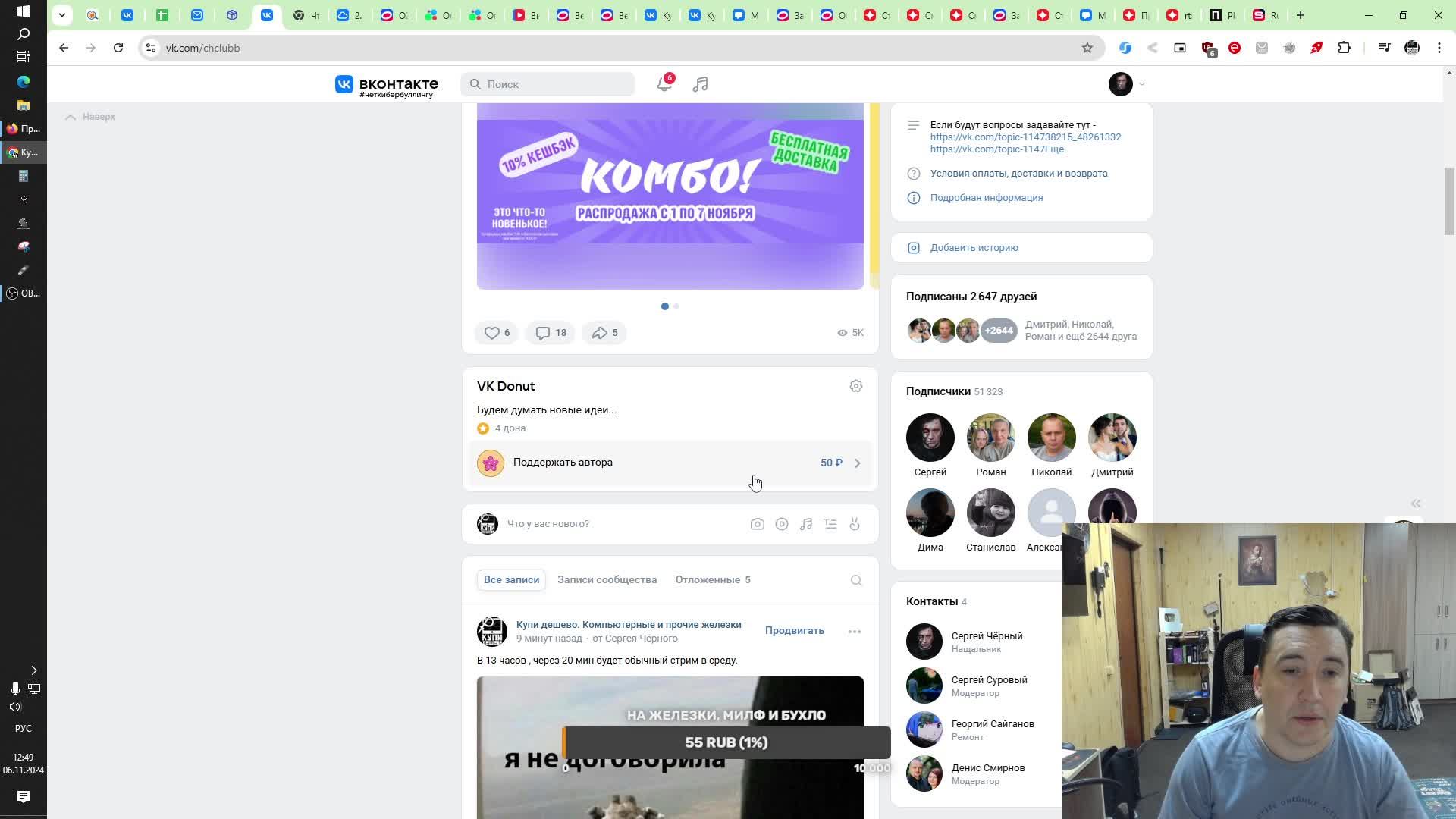1456x819 pixels.
Task: Bookmark the page with the star icon
Action: [1087, 48]
